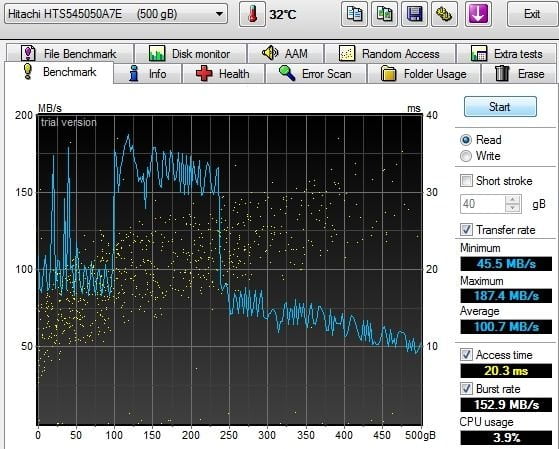The width and height of the screenshot is (559, 449).
Task: Decrease short stroke value with down arrow
Action: pyautogui.click(x=513, y=208)
